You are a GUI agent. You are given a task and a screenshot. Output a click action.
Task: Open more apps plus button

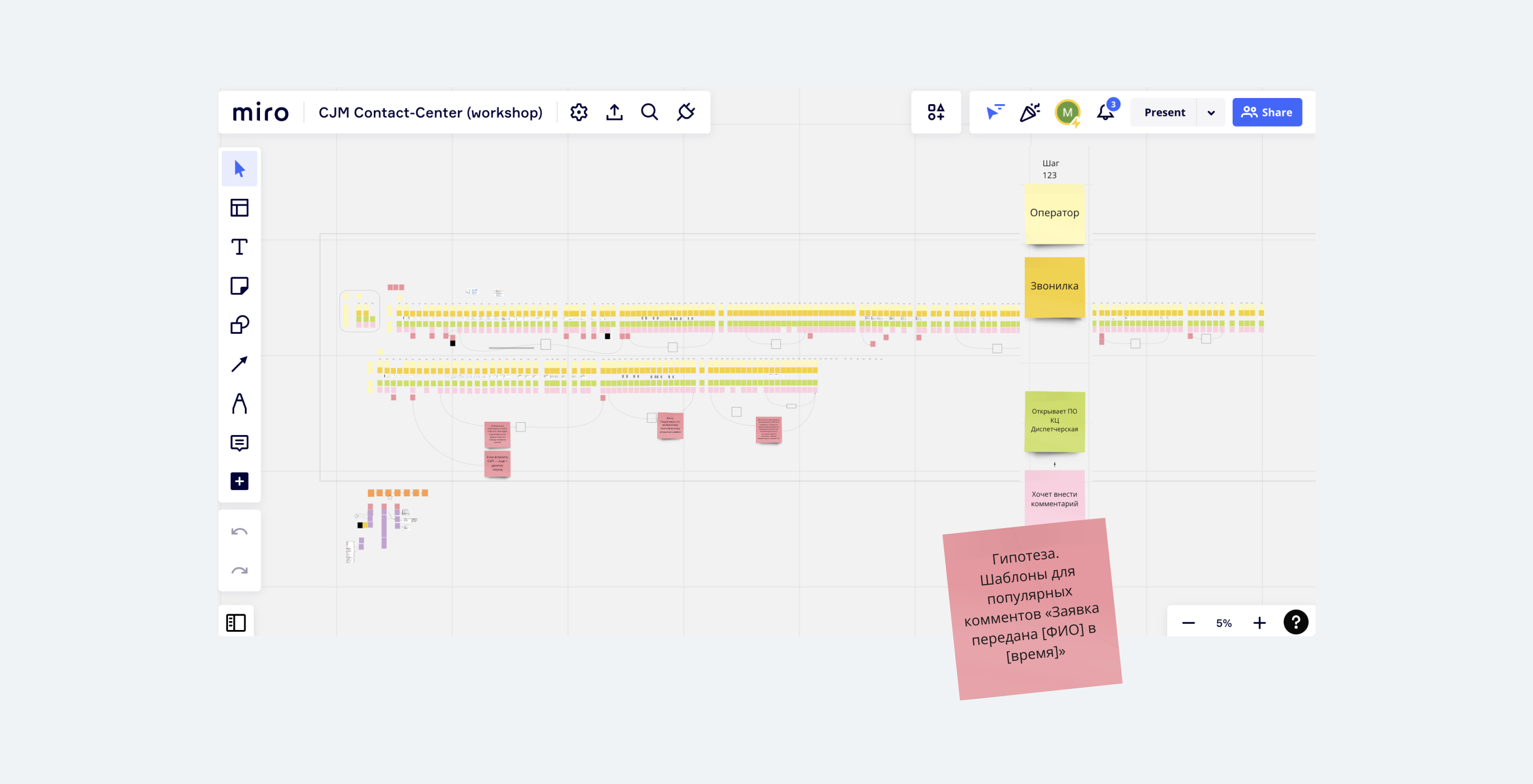click(239, 481)
